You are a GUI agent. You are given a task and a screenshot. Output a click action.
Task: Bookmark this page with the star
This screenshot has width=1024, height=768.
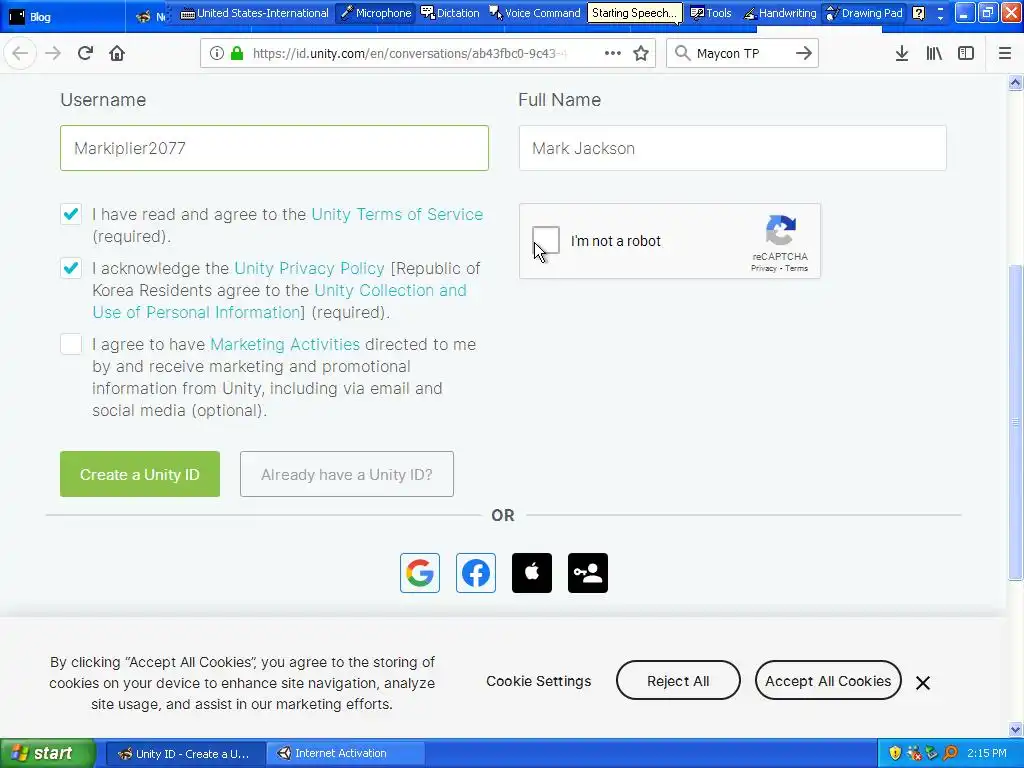(641, 53)
